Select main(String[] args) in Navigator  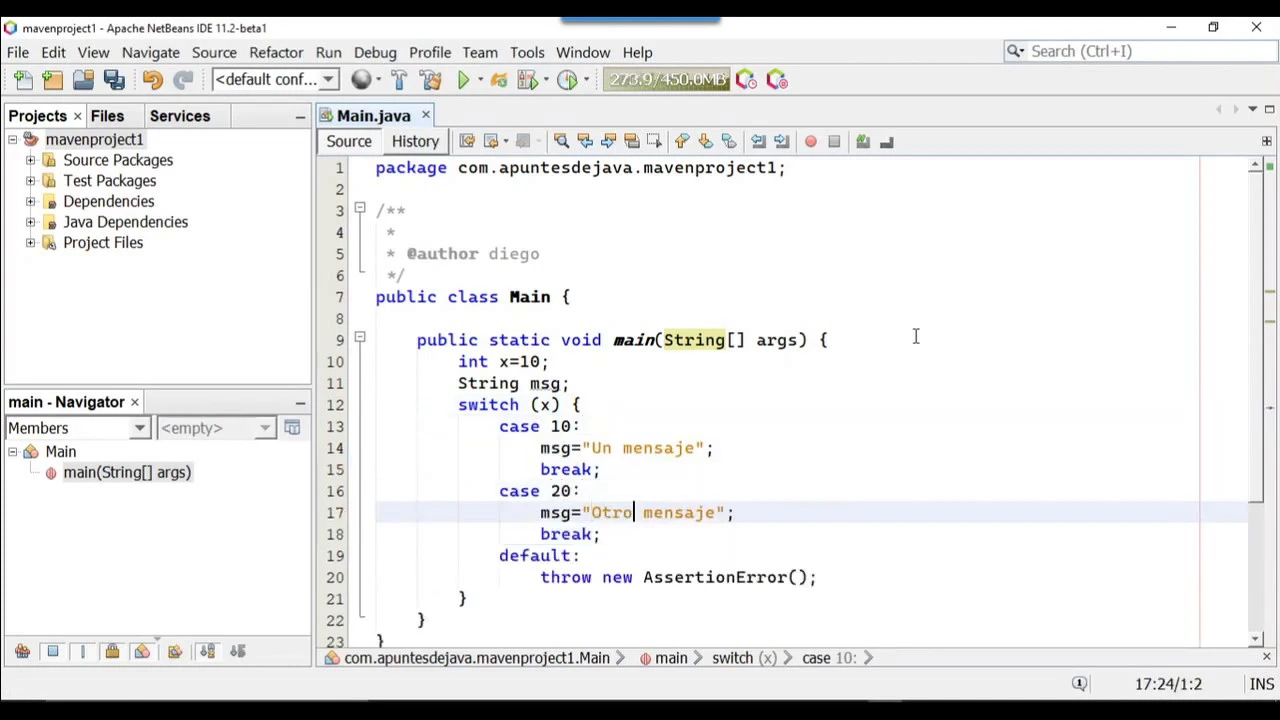point(127,473)
